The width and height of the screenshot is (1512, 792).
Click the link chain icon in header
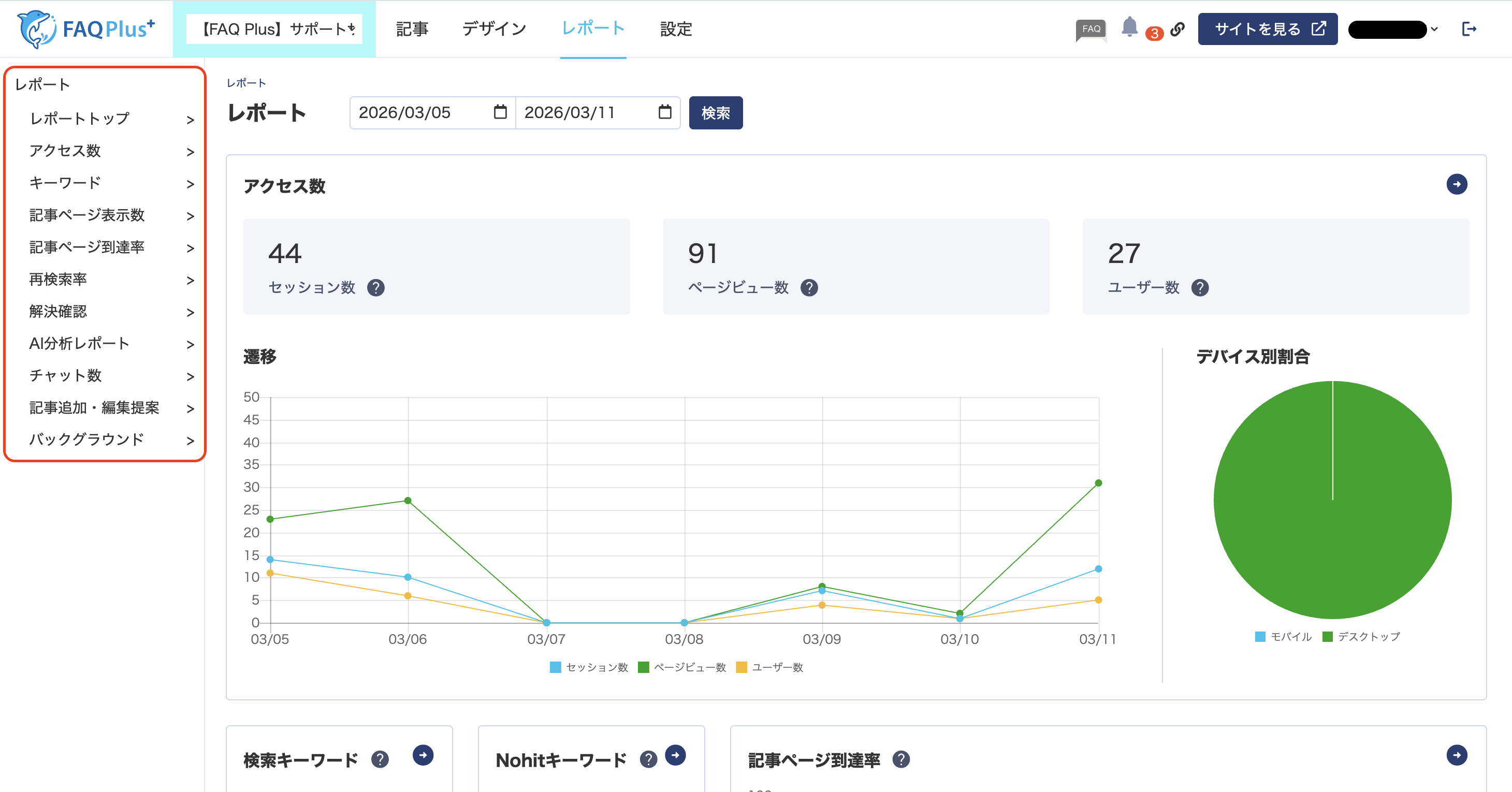point(1177,29)
